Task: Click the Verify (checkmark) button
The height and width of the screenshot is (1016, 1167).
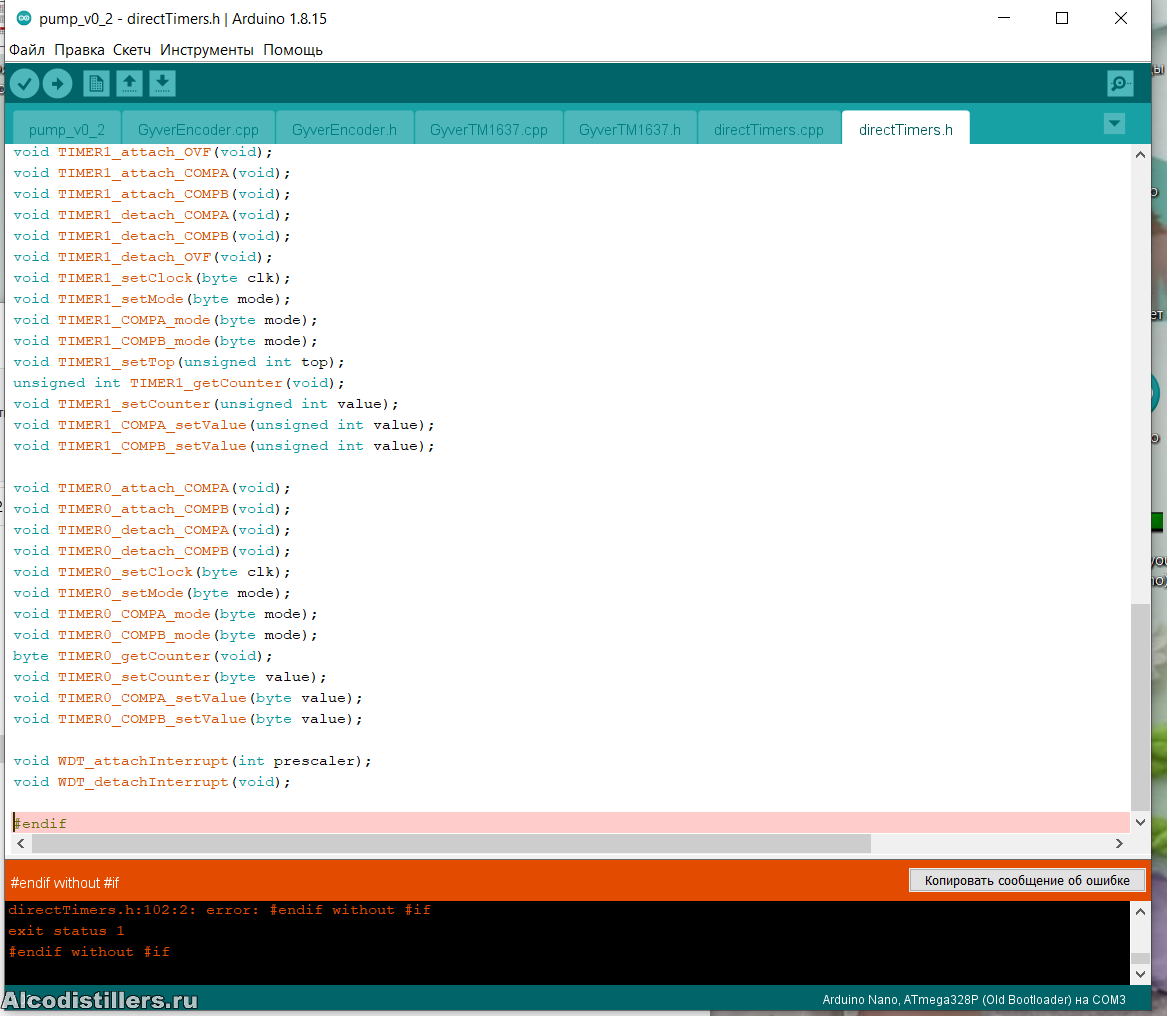Action: coord(25,83)
